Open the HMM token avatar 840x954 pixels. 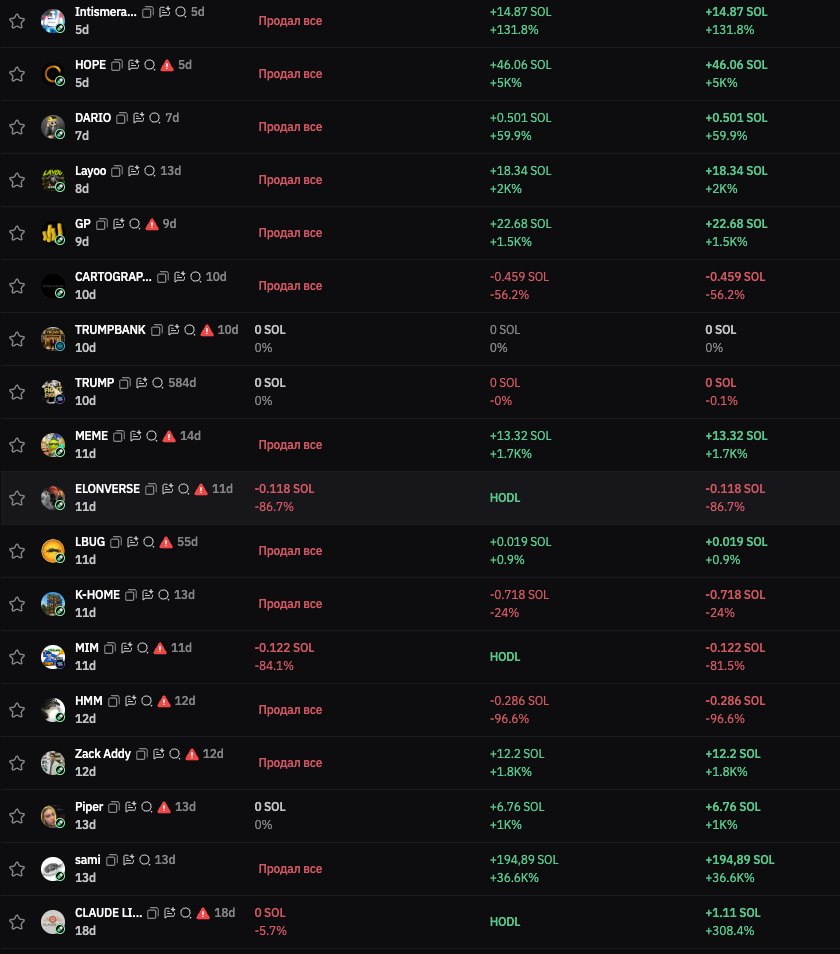(53, 710)
